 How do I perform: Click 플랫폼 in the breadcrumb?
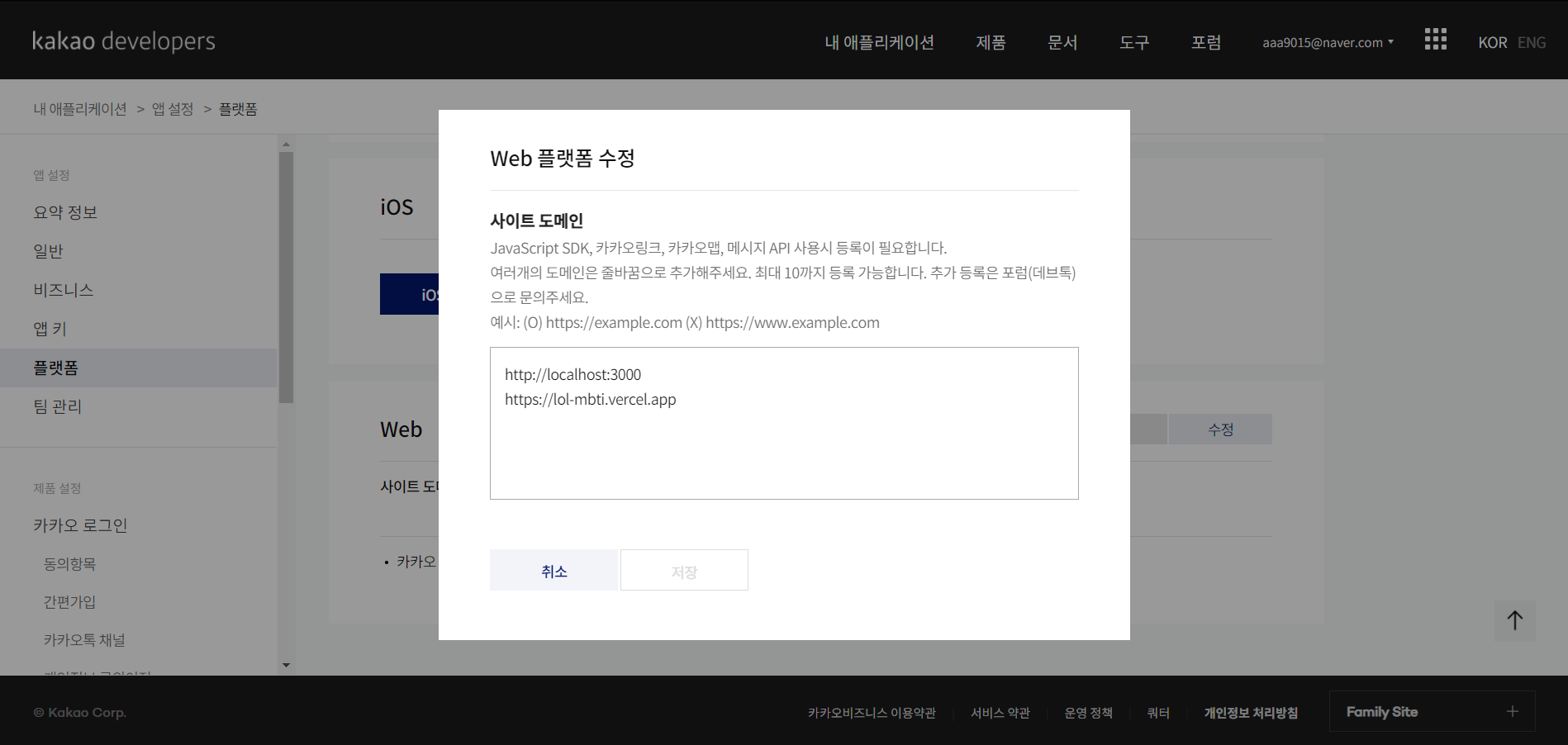click(238, 109)
